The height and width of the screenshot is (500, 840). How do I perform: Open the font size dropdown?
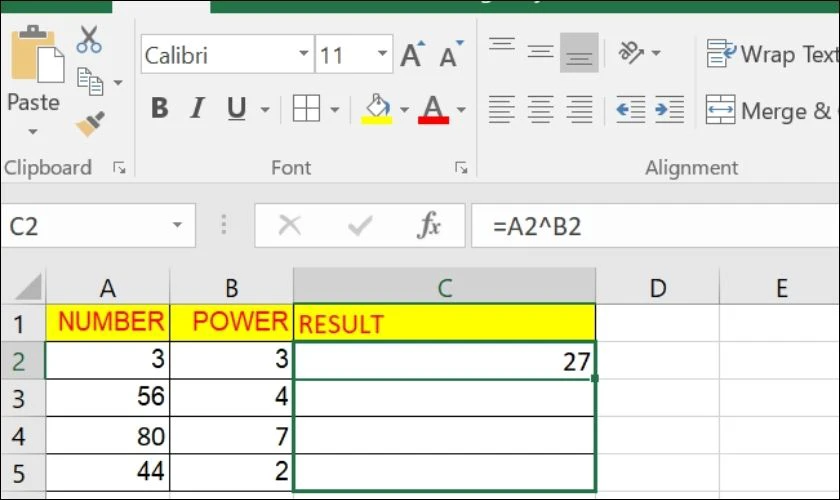pos(382,55)
